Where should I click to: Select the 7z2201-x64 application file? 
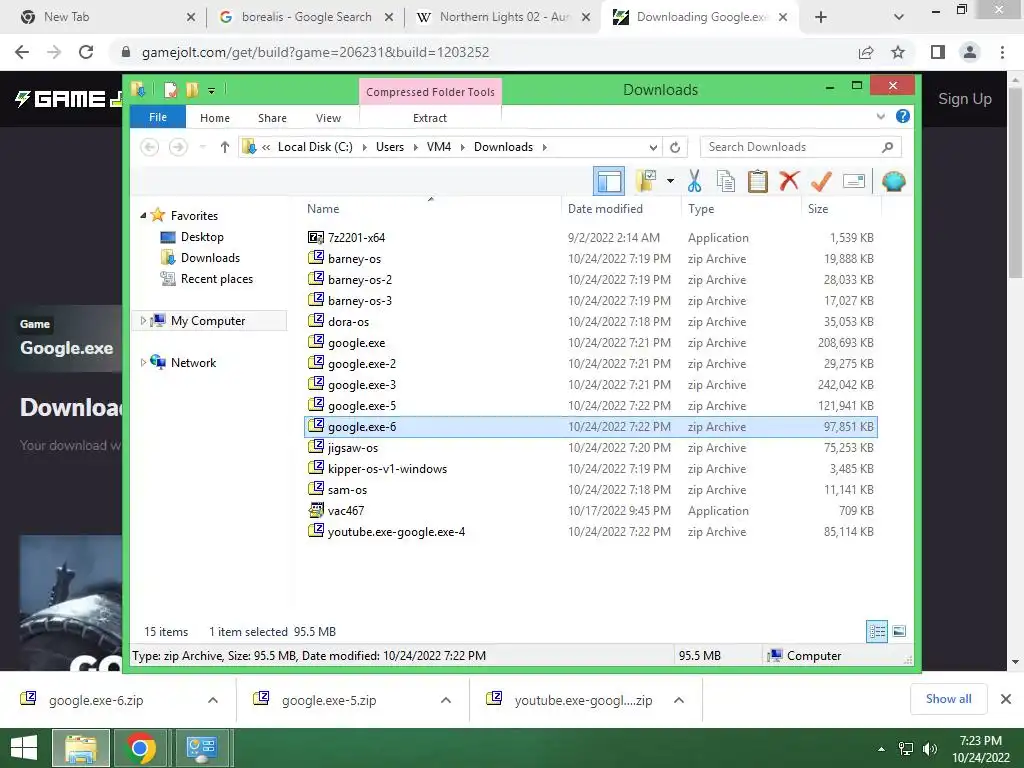click(x=590, y=238)
